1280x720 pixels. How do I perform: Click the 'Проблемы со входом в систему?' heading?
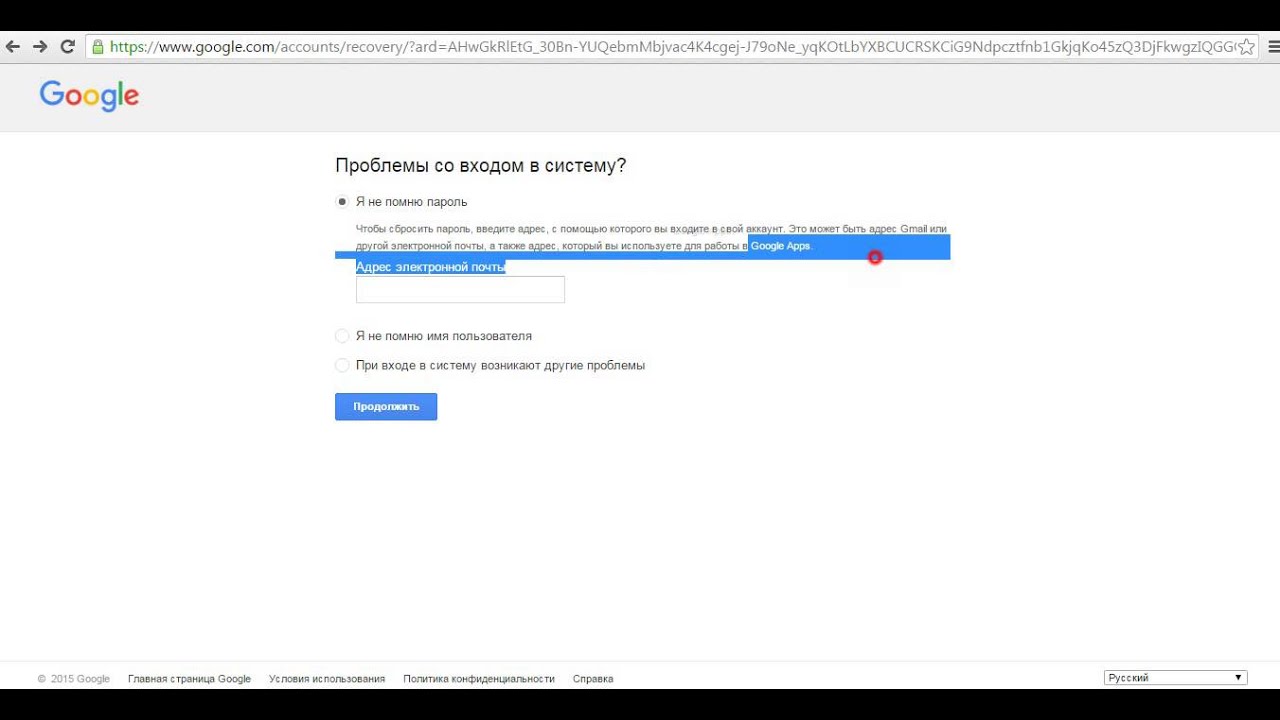tap(480, 166)
